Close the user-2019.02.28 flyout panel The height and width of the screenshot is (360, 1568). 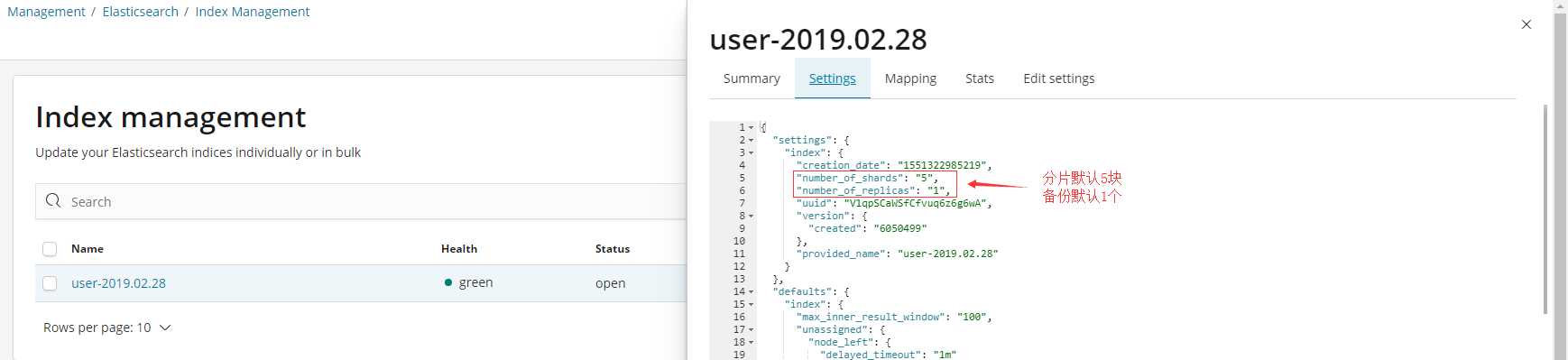click(x=1526, y=24)
